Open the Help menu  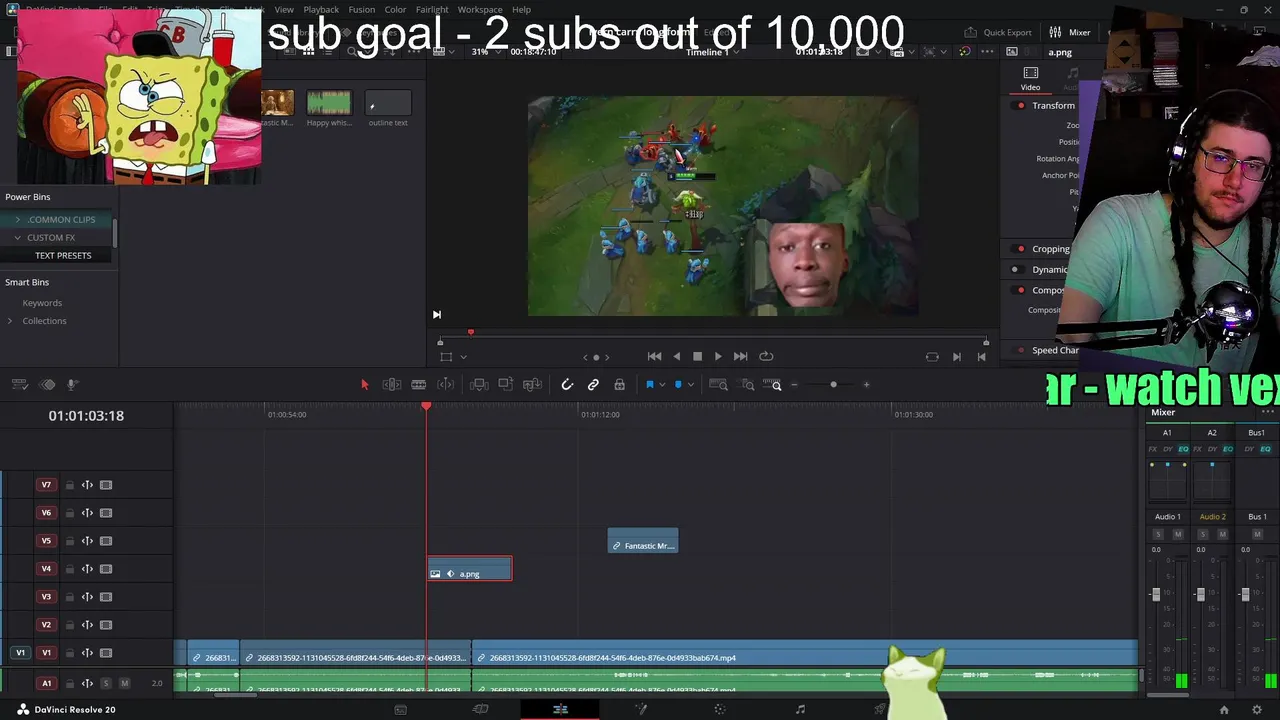(x=521, y=10)
